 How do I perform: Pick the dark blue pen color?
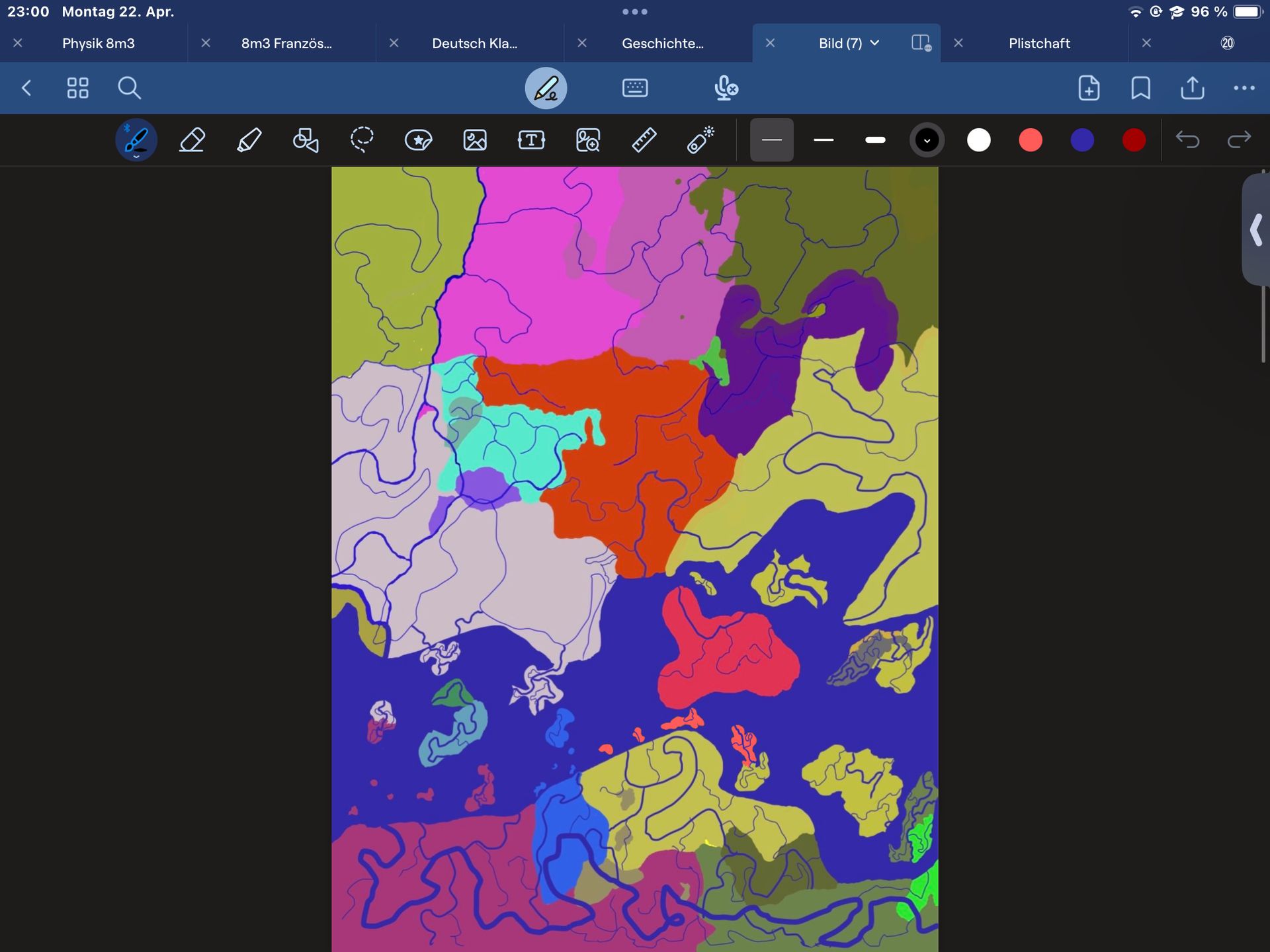point(1082,140)
